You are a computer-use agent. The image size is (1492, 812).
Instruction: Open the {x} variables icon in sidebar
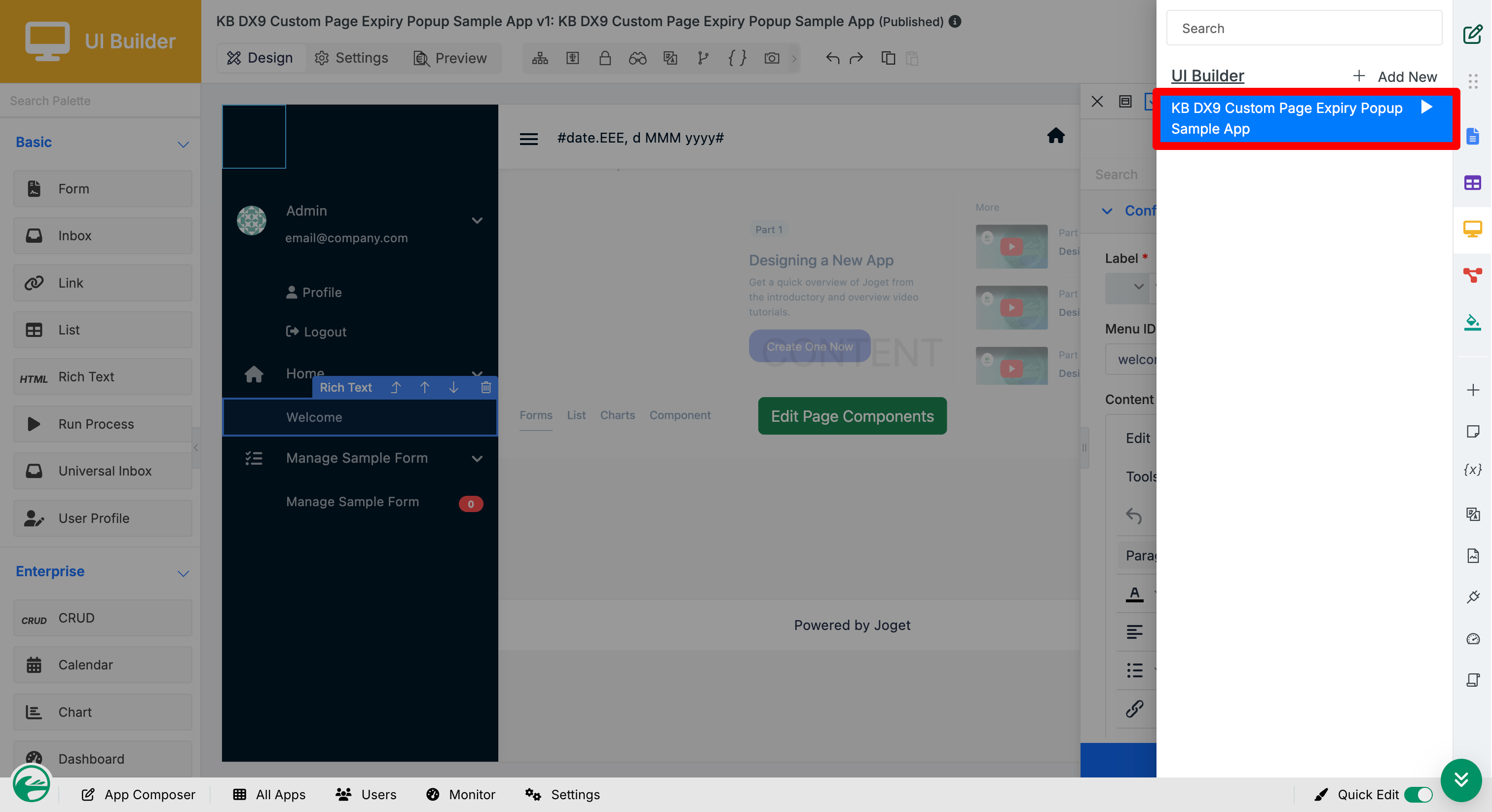(x=1473, y=469)
